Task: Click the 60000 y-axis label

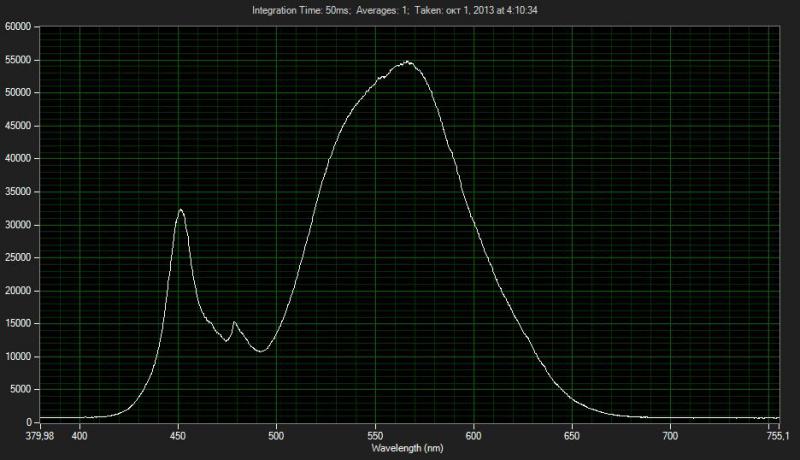Action: pyautogui.click(x=19, y=27)
